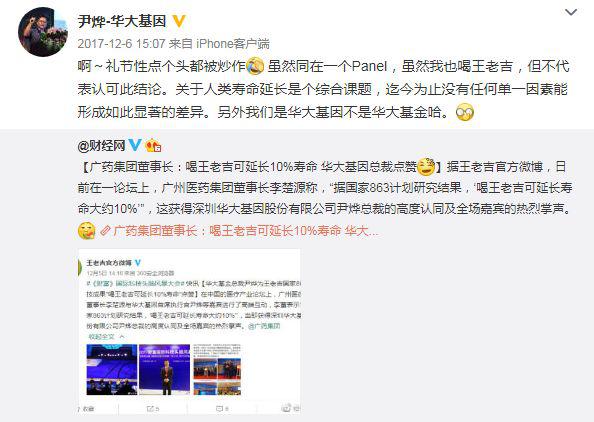Click the yellow V verification badge

pos(179,21)
